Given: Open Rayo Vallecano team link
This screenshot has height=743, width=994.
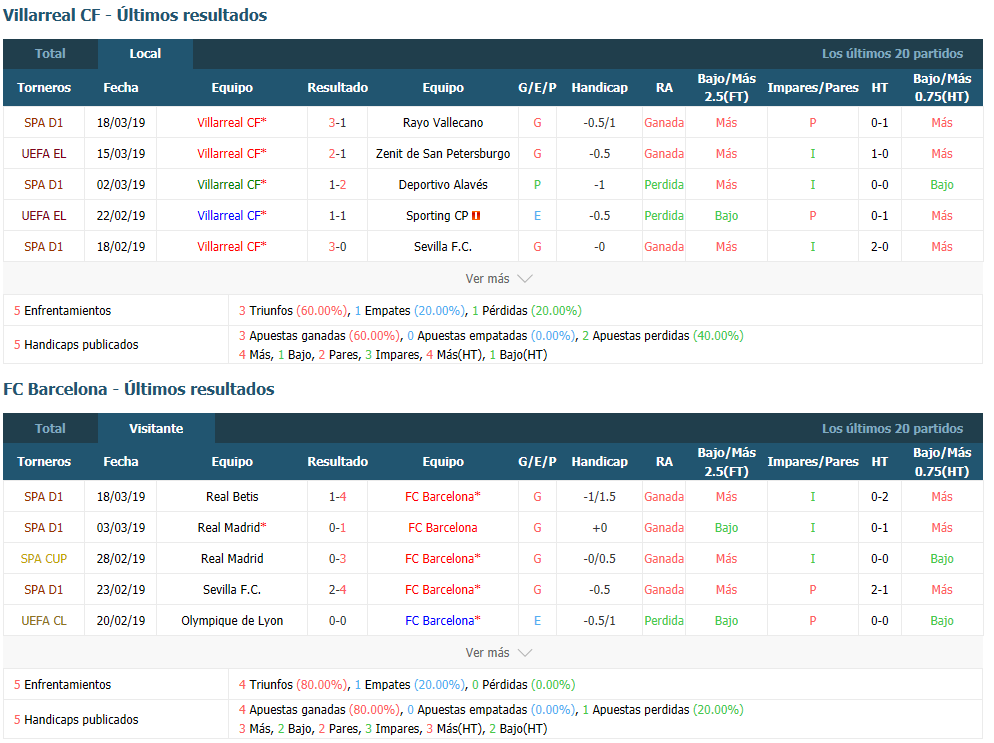Looking at the screenshot, I should coord(442,122).
